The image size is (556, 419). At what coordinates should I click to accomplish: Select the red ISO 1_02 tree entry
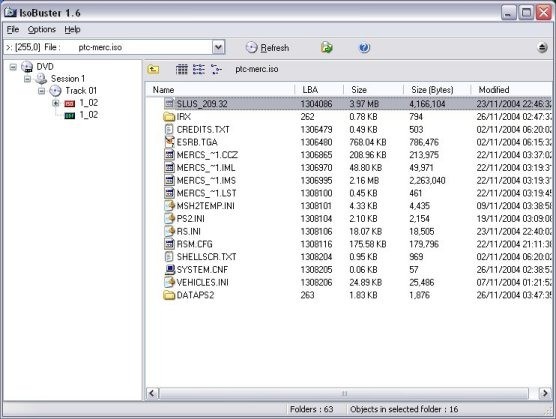click(x=88, y=103)
